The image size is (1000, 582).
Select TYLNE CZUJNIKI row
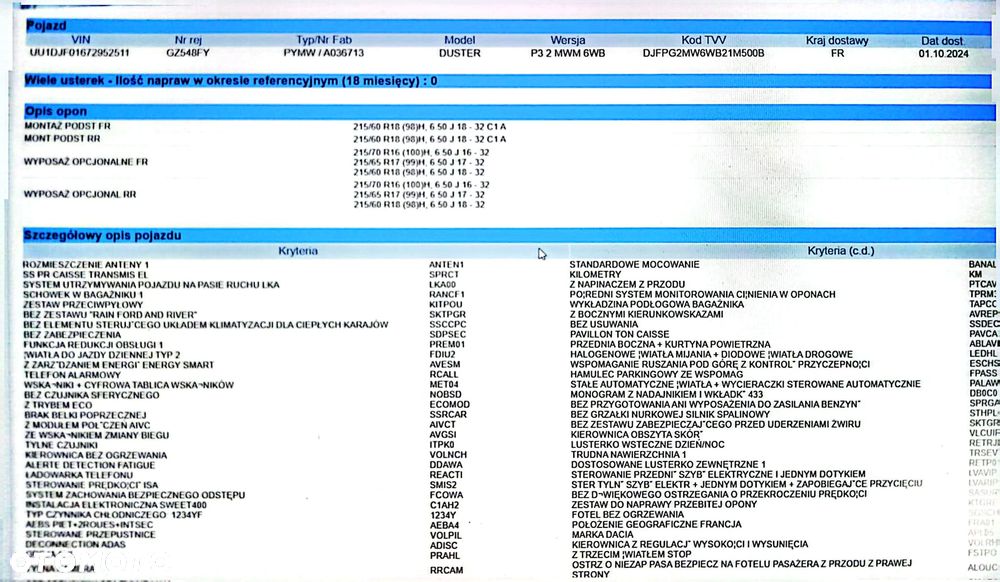[61, 445]
